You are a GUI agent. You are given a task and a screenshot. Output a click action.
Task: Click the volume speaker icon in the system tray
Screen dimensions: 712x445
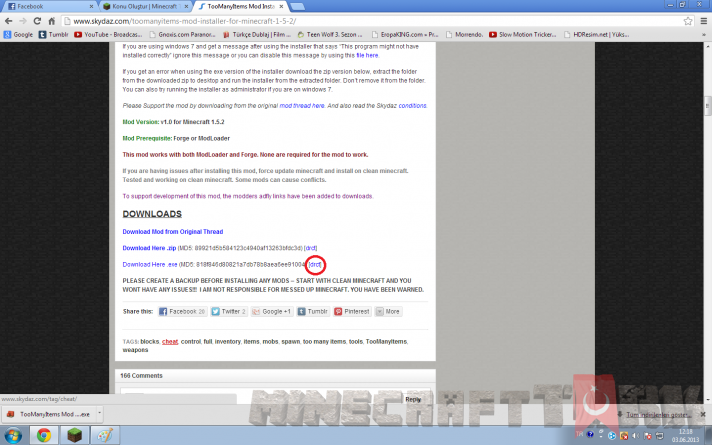[635, 436]
